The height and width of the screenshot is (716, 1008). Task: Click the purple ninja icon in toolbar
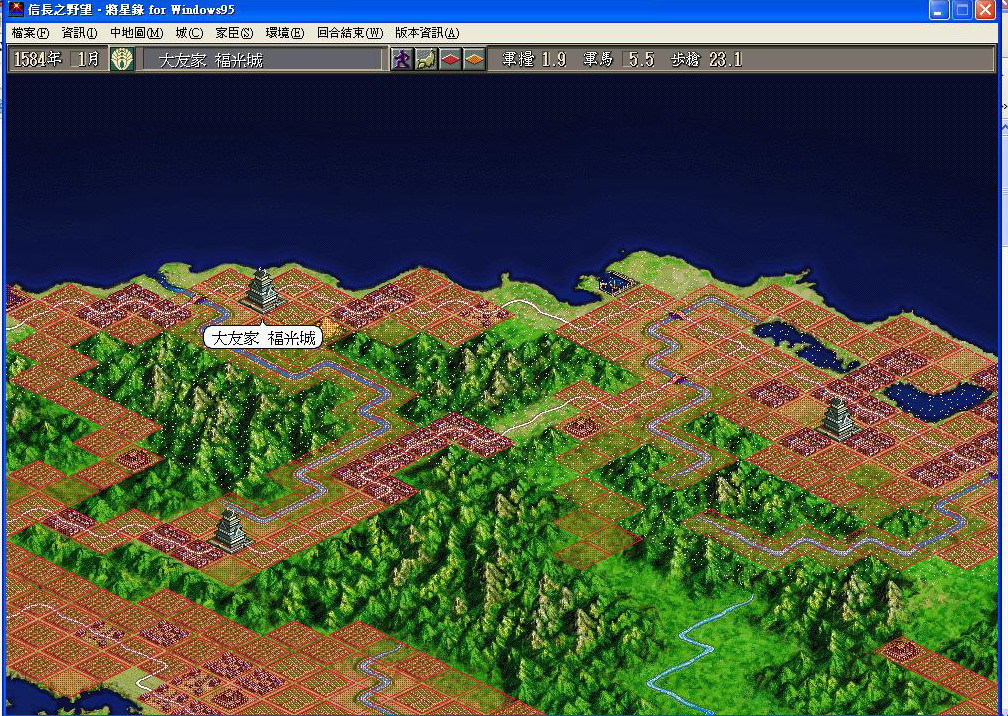[x=402, y=60]
